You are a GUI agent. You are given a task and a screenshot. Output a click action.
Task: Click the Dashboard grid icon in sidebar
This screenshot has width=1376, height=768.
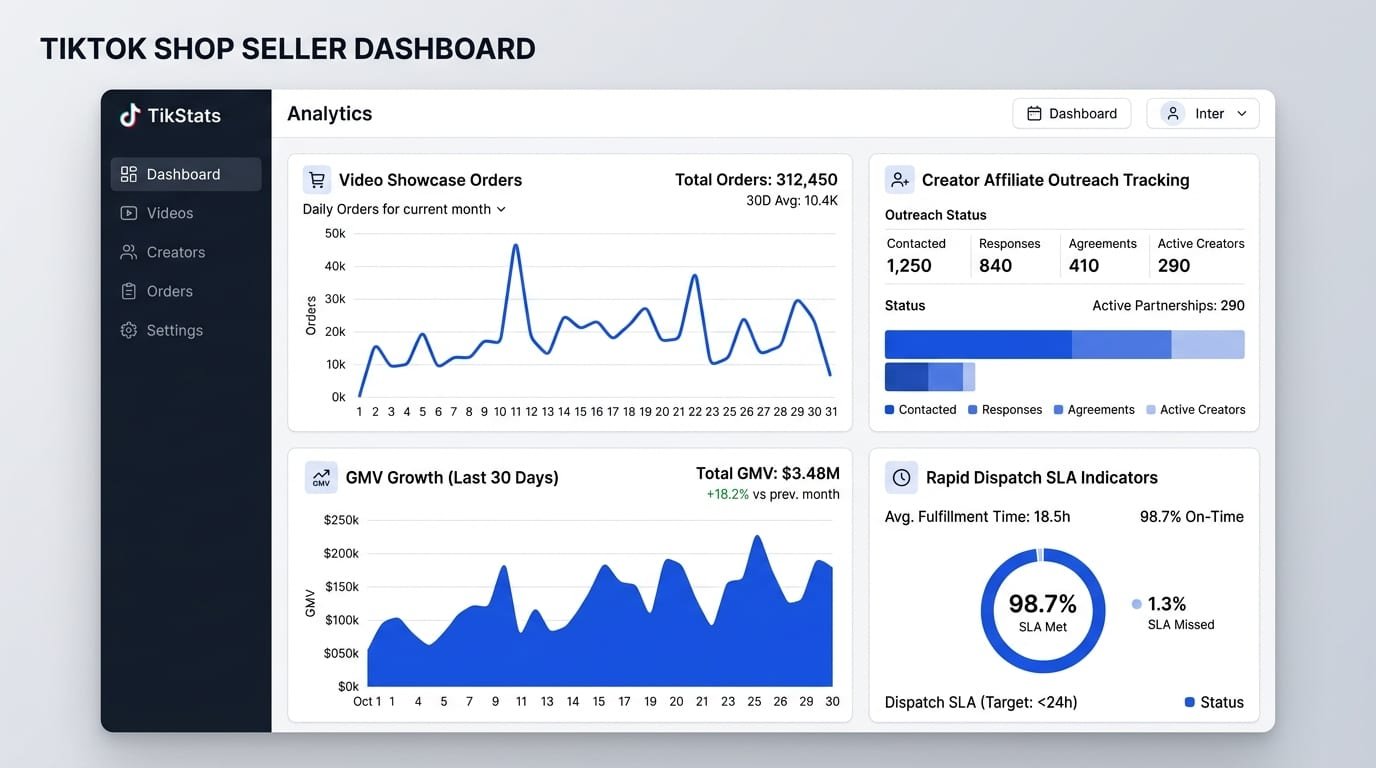point(129,174)
